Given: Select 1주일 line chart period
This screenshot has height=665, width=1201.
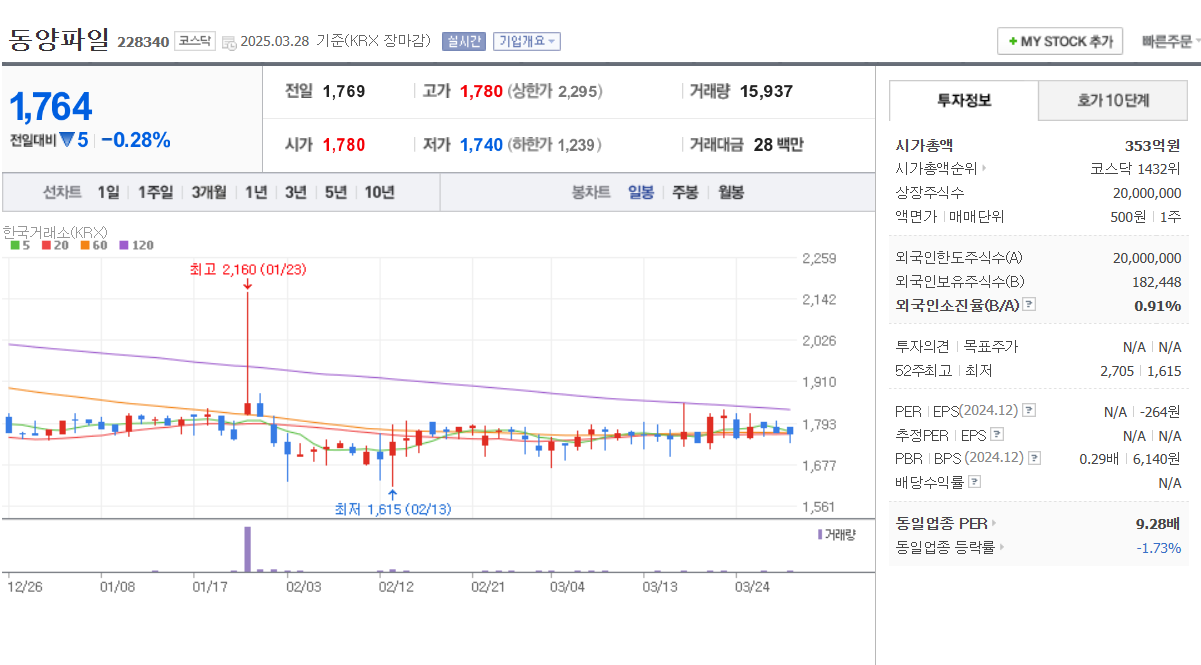Looking at the screenshot, I should click(x=155, y=192).
